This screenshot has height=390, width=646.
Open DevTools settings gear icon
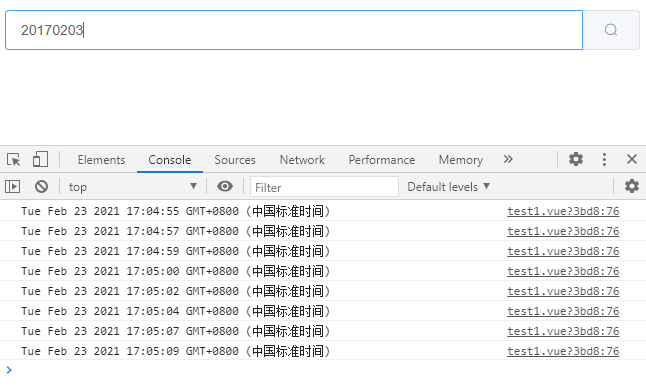coord(576,159)
